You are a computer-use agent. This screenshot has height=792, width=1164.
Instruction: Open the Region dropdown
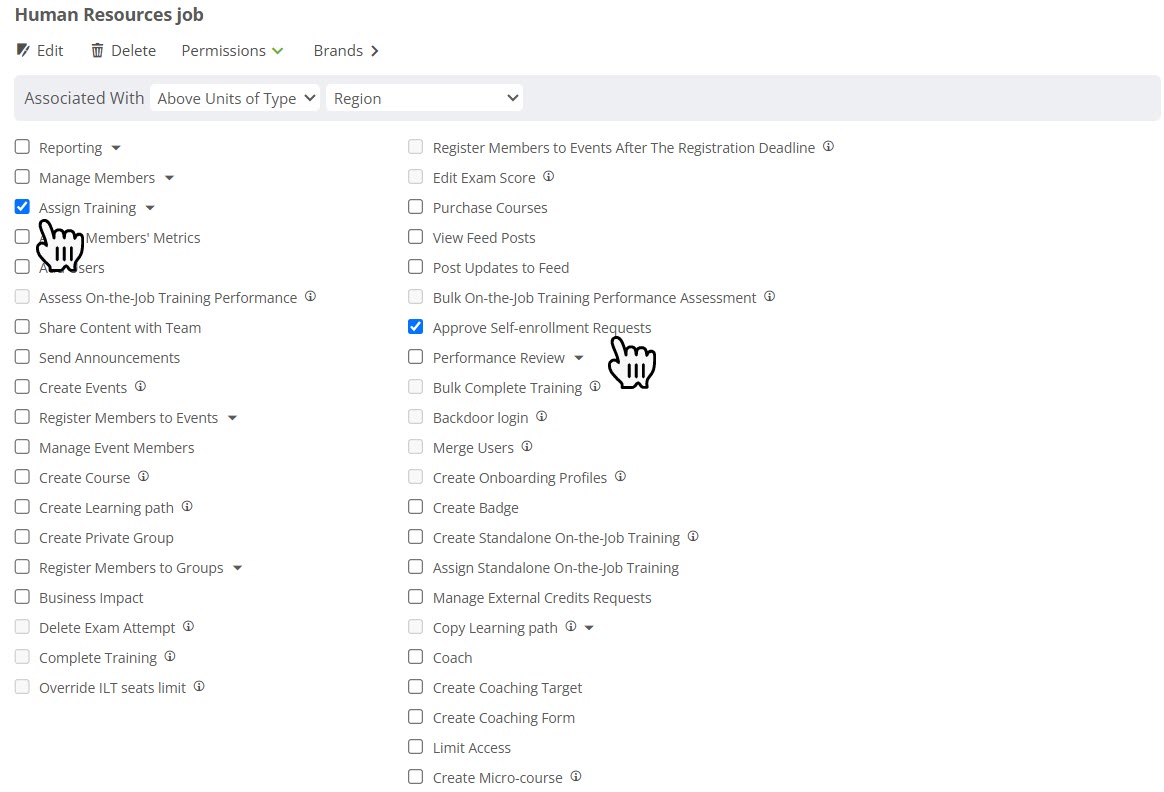[424, 98]
